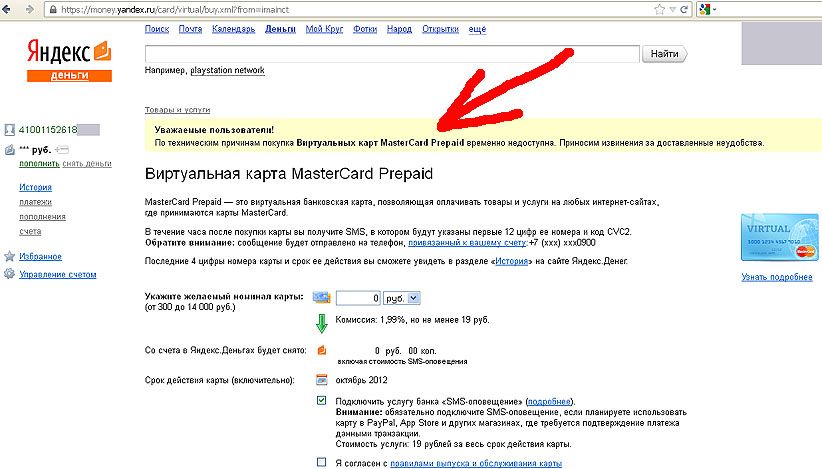
Task: Click the Избранное star icon
Action: (x=9, y=256)
